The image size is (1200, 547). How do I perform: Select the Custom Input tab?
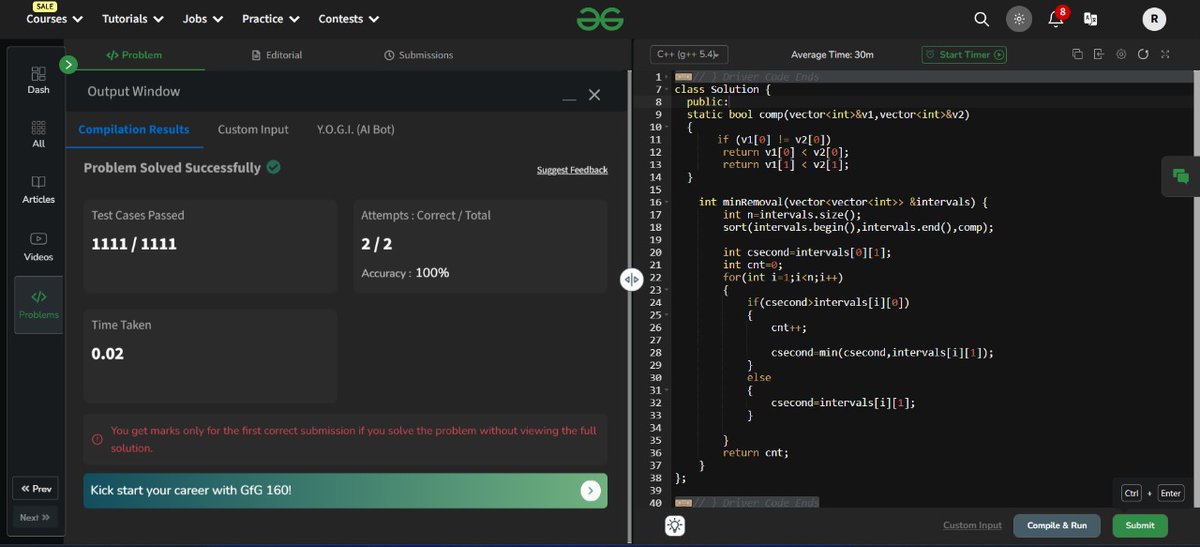(253, 129)
